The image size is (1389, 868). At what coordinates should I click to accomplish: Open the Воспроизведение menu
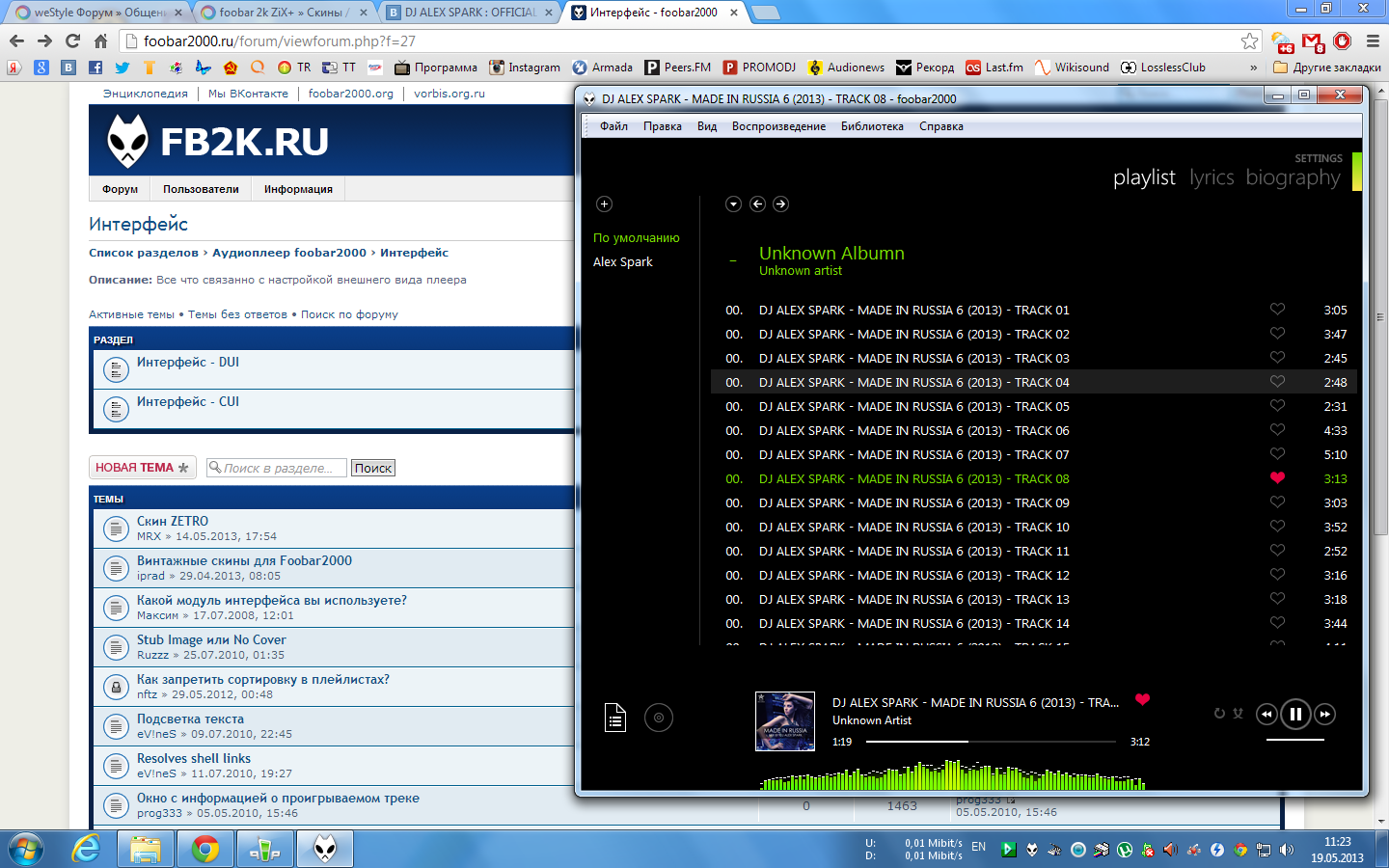click(x=778, y=126)
